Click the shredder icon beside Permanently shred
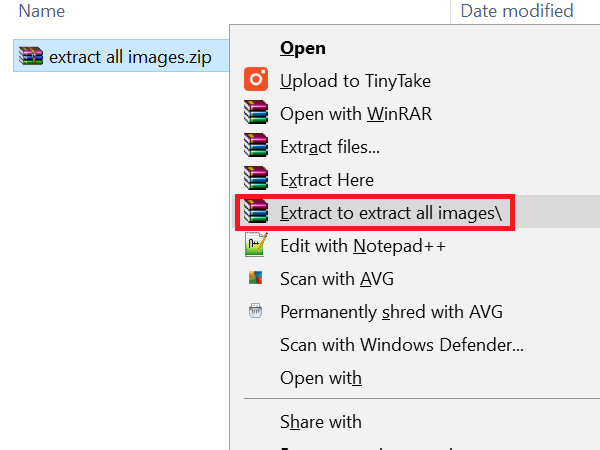The image size is (600, 450). click(257, 311)
